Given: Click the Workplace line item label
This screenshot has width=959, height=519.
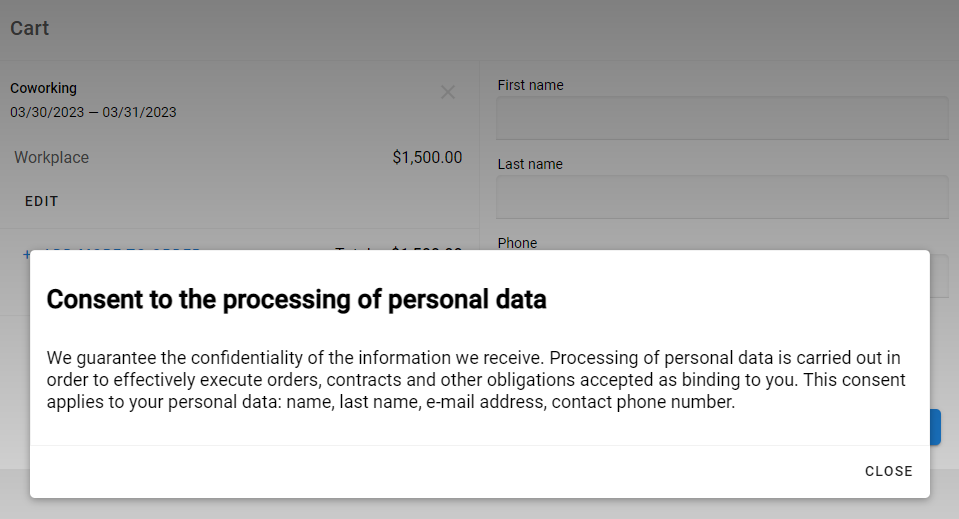Looking at the screenshot, I should [51, 157].
